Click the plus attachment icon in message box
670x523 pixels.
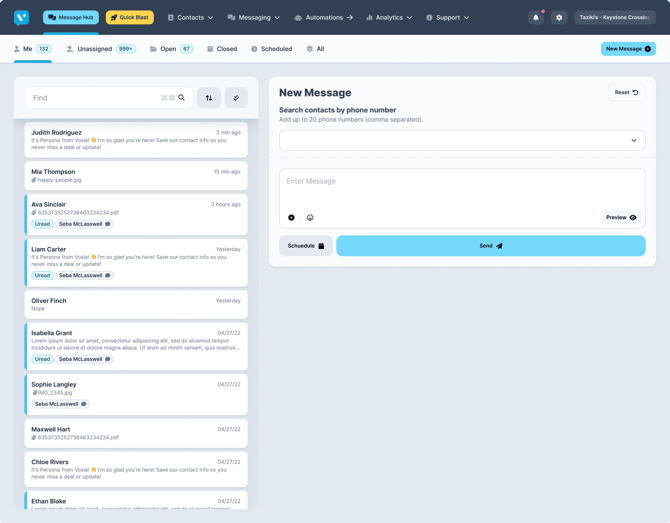[292, 217]
